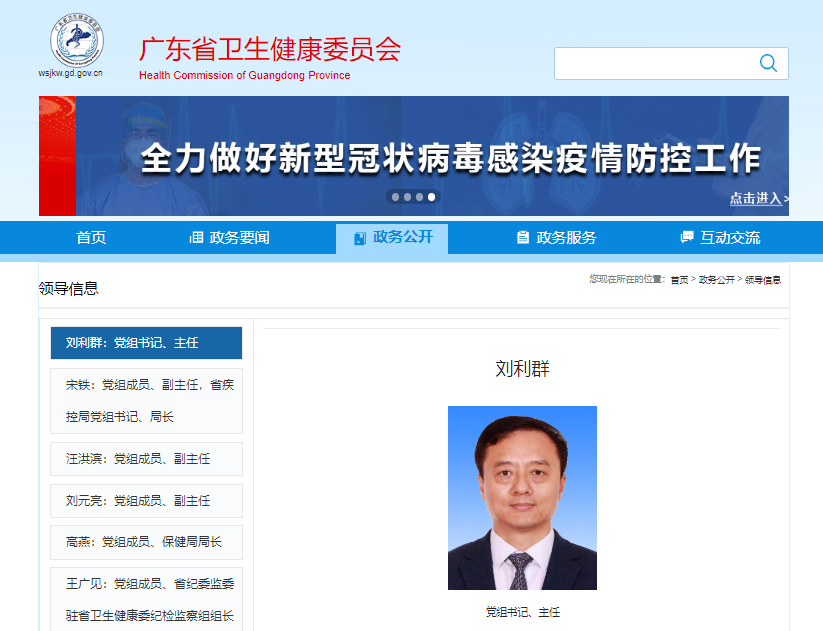The image size is (823, 631).
Task: Click the 党组书记、主任 caption below photo
Action: pos(523,612)
